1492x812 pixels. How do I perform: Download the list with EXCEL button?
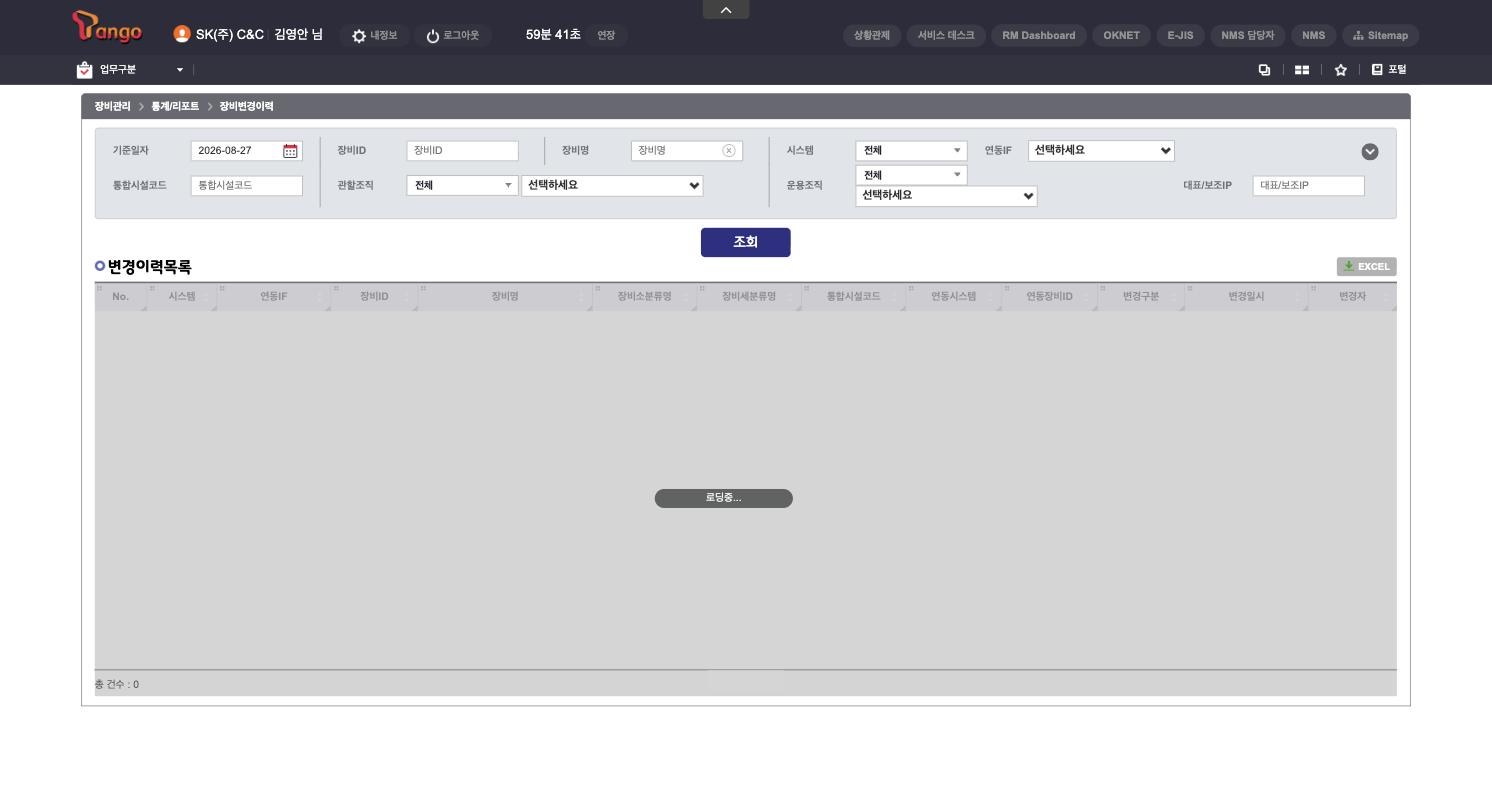1366,266
